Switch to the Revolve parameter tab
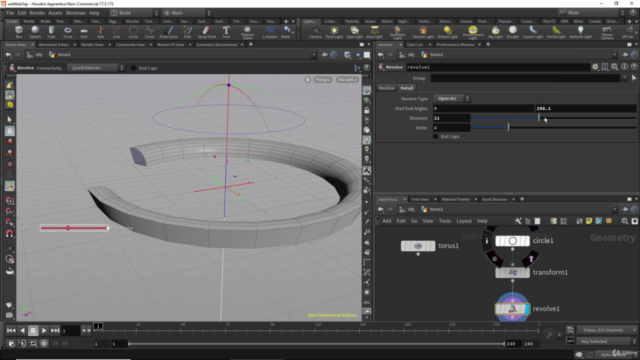The image size is (640, 360). (x=386, y=88)
